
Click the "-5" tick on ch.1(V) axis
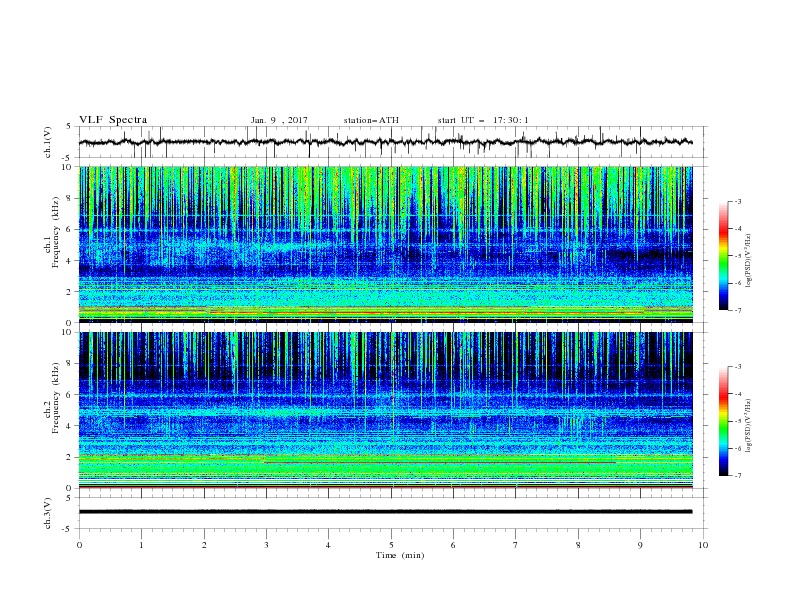pyautogui.click(x=68, y=158)
